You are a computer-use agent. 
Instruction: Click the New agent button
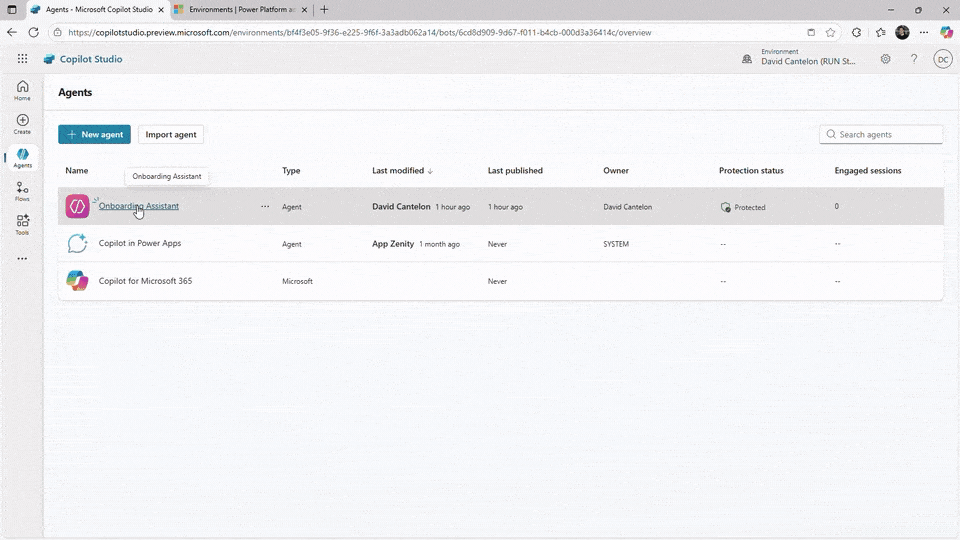[x=94, y=134]
